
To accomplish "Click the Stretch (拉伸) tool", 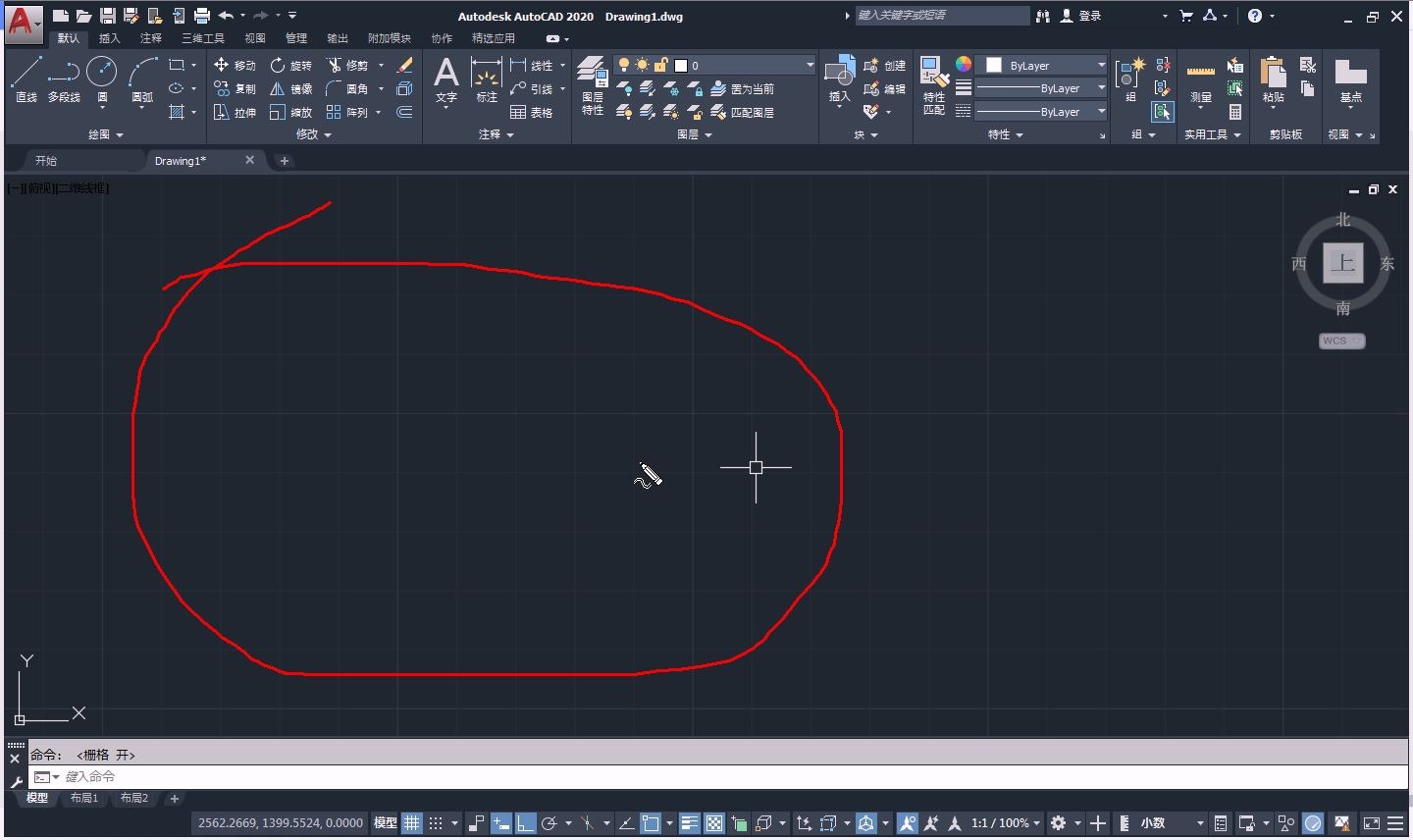I will 235,112.
